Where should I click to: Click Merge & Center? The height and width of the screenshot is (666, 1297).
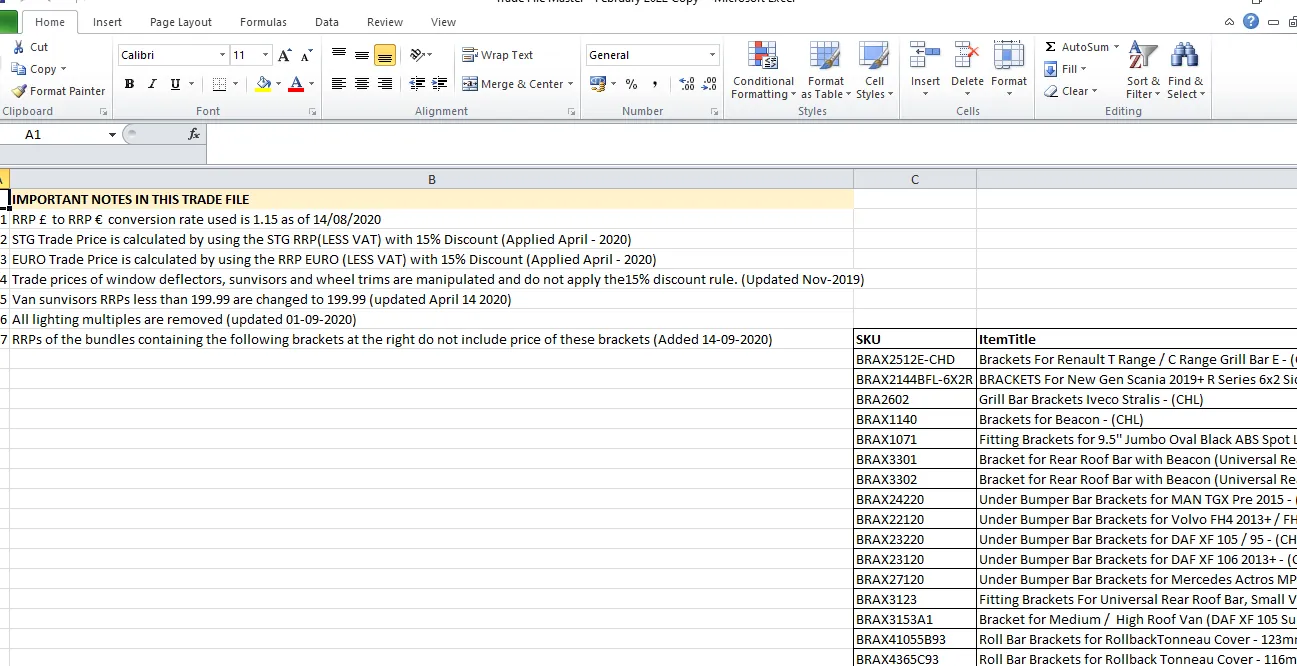[x=513, y=84]
